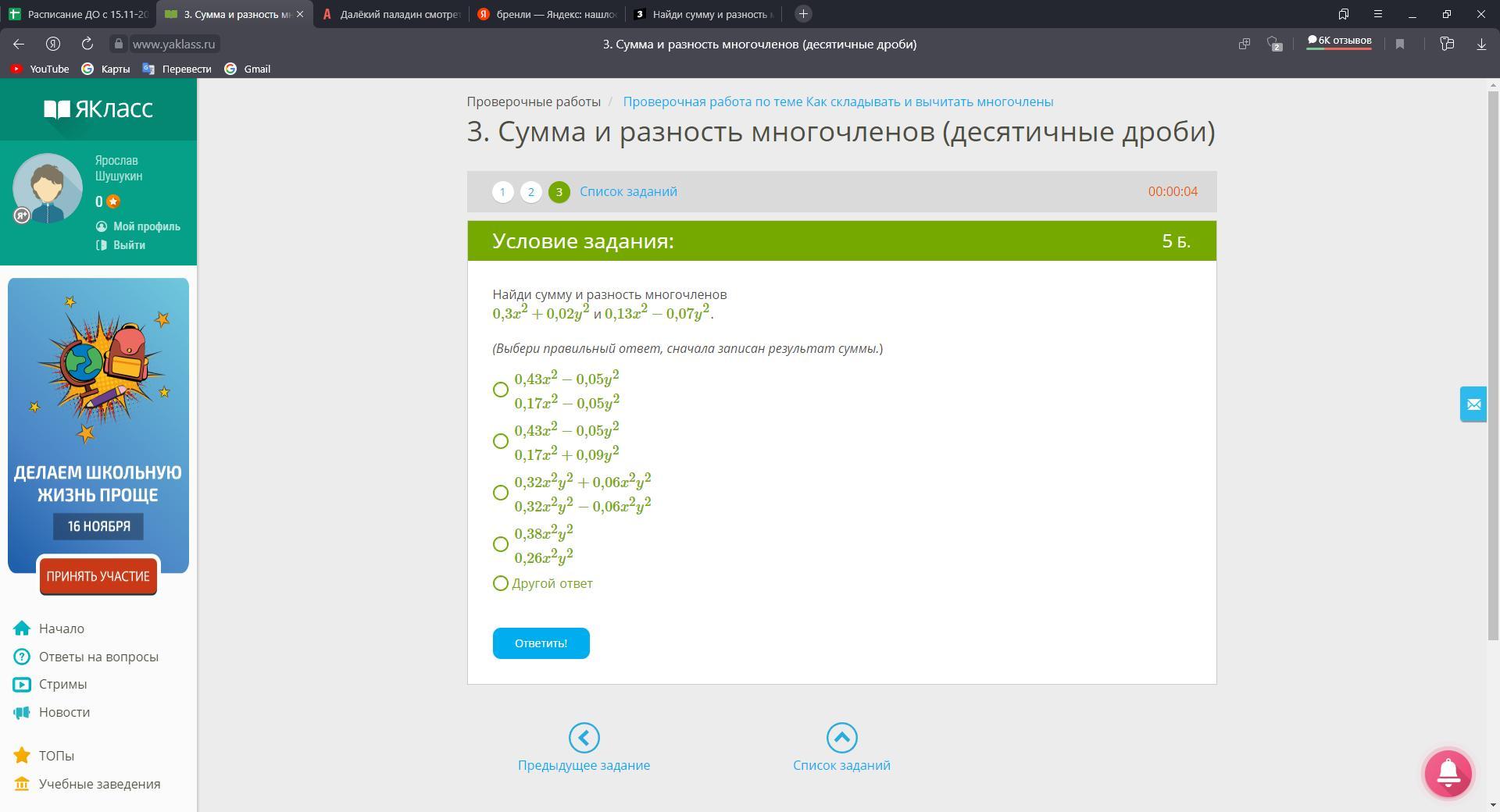The image size is (1500, 812).
Task: Click the 6K отзывов reviews indicator
Action: (1339, 41)
